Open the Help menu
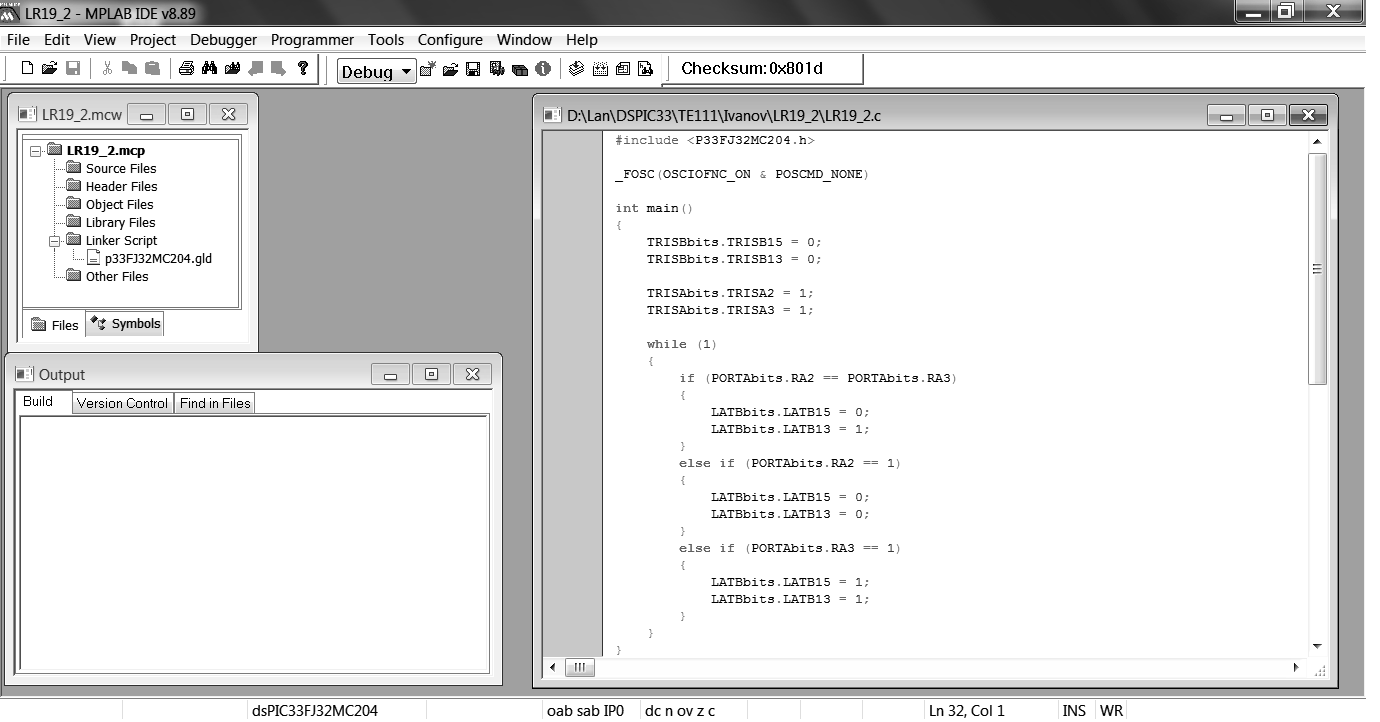The image size is (1380, 722). tap(582, 40)
